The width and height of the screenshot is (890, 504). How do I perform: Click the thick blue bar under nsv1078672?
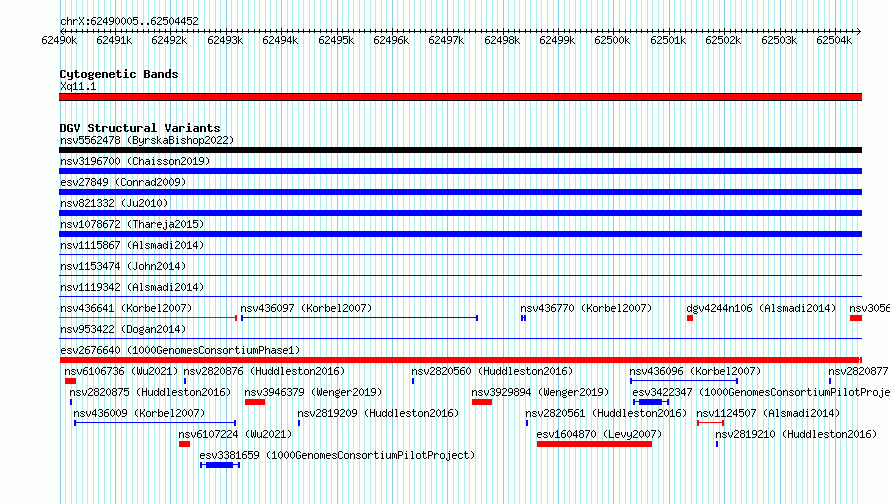460,234
